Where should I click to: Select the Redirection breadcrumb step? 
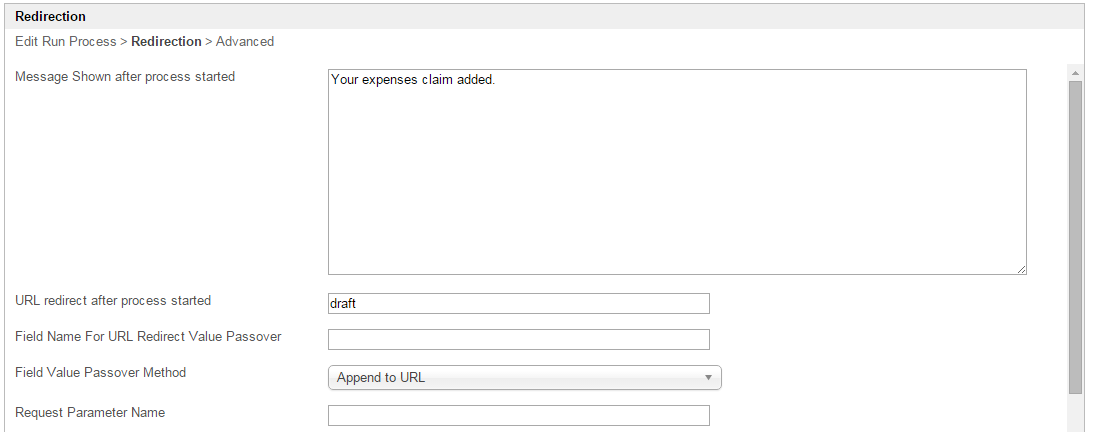click(166, 42)
